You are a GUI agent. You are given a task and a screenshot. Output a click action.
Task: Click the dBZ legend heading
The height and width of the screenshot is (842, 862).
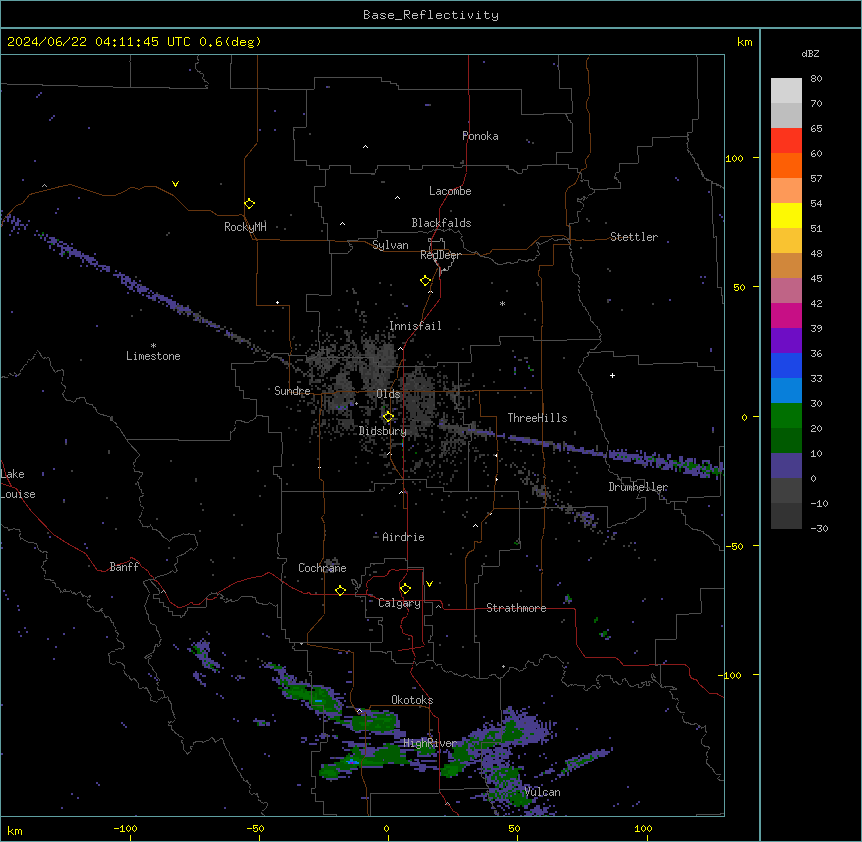[810, 54]
